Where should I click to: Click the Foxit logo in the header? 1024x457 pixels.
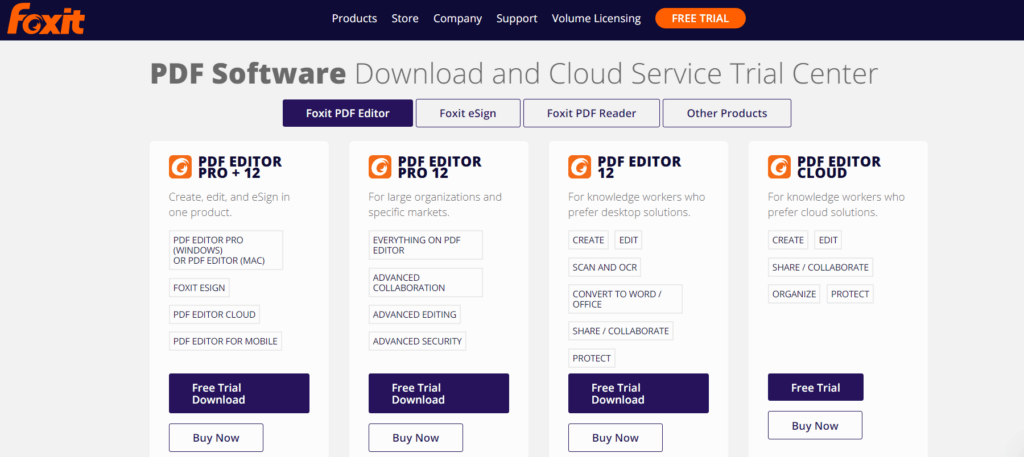(x=46, y=19)
